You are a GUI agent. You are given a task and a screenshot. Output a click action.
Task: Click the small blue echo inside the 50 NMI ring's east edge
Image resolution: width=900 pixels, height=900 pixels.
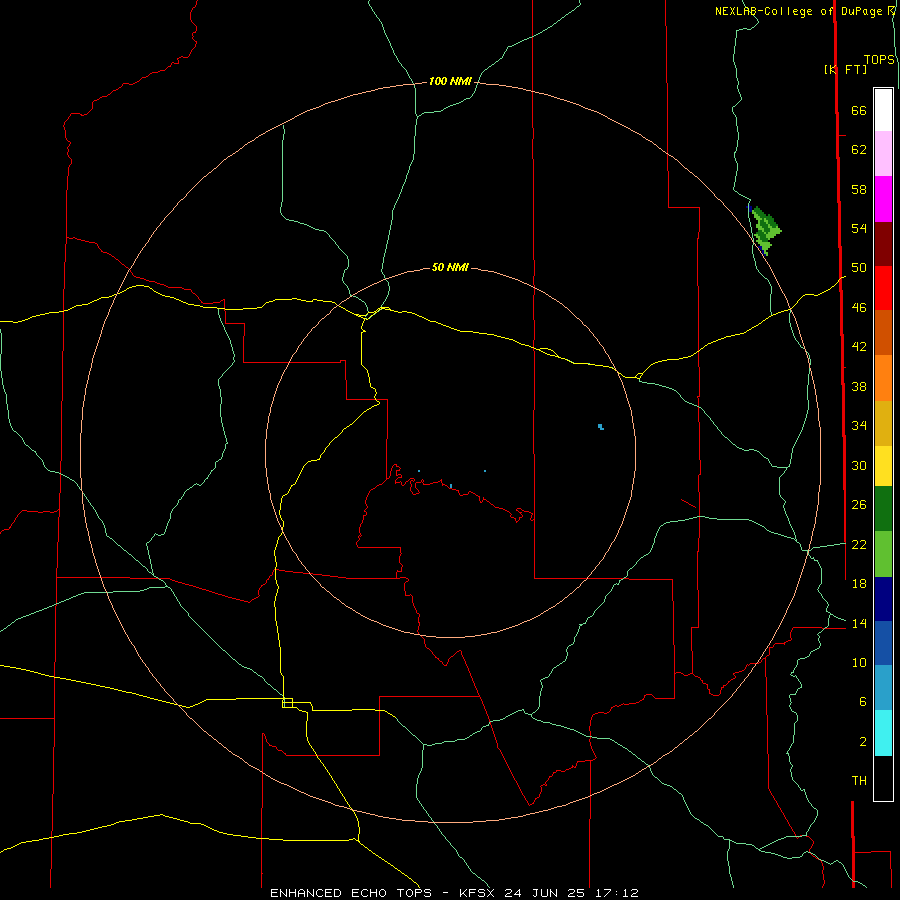[600, 426]
